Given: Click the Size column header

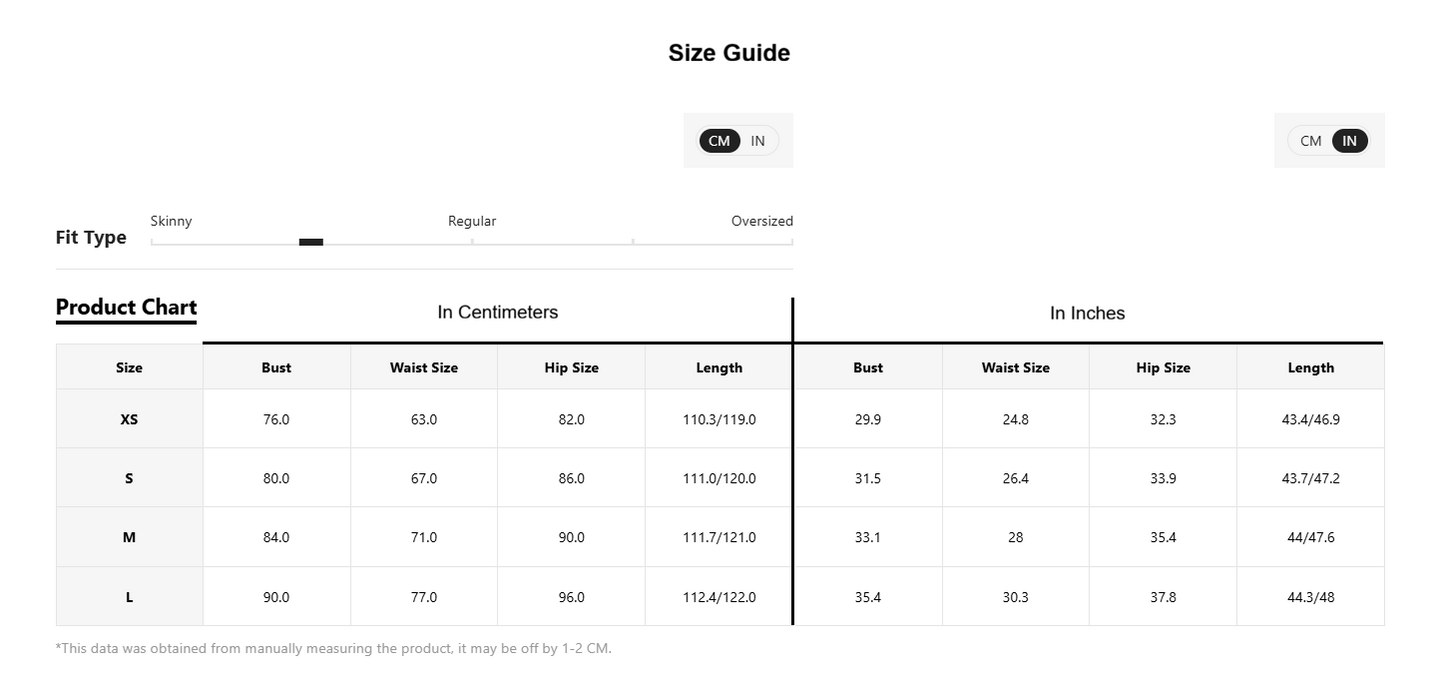Looking at the screenshot, I should [129, 367].
